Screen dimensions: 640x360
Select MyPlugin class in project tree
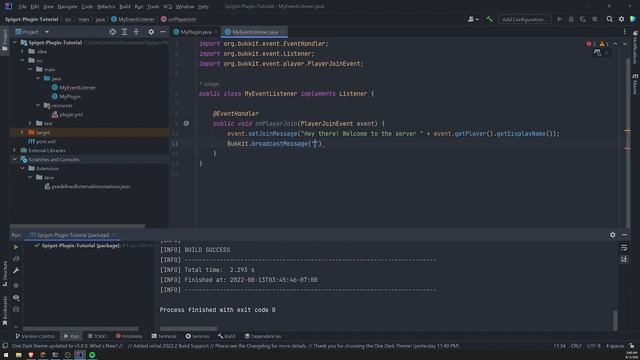pos(70,96)
